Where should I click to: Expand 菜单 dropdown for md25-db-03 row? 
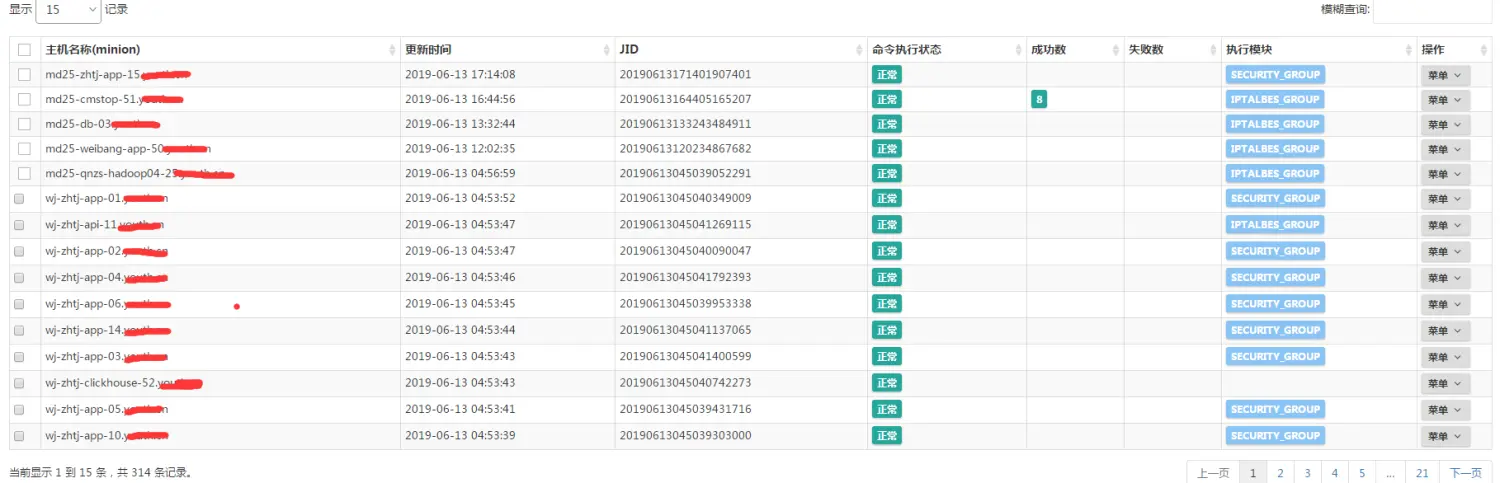[1445, 125]
